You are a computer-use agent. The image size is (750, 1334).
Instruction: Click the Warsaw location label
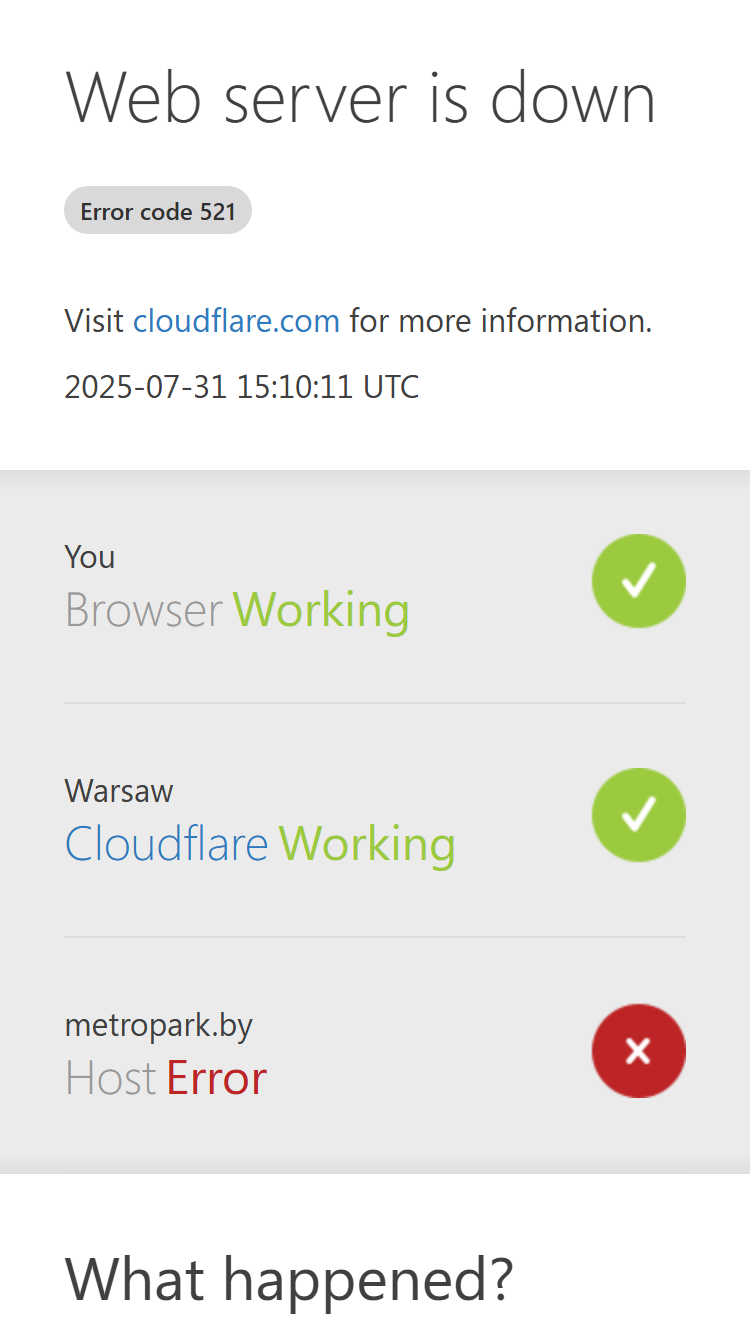click(x=119, y=791)
